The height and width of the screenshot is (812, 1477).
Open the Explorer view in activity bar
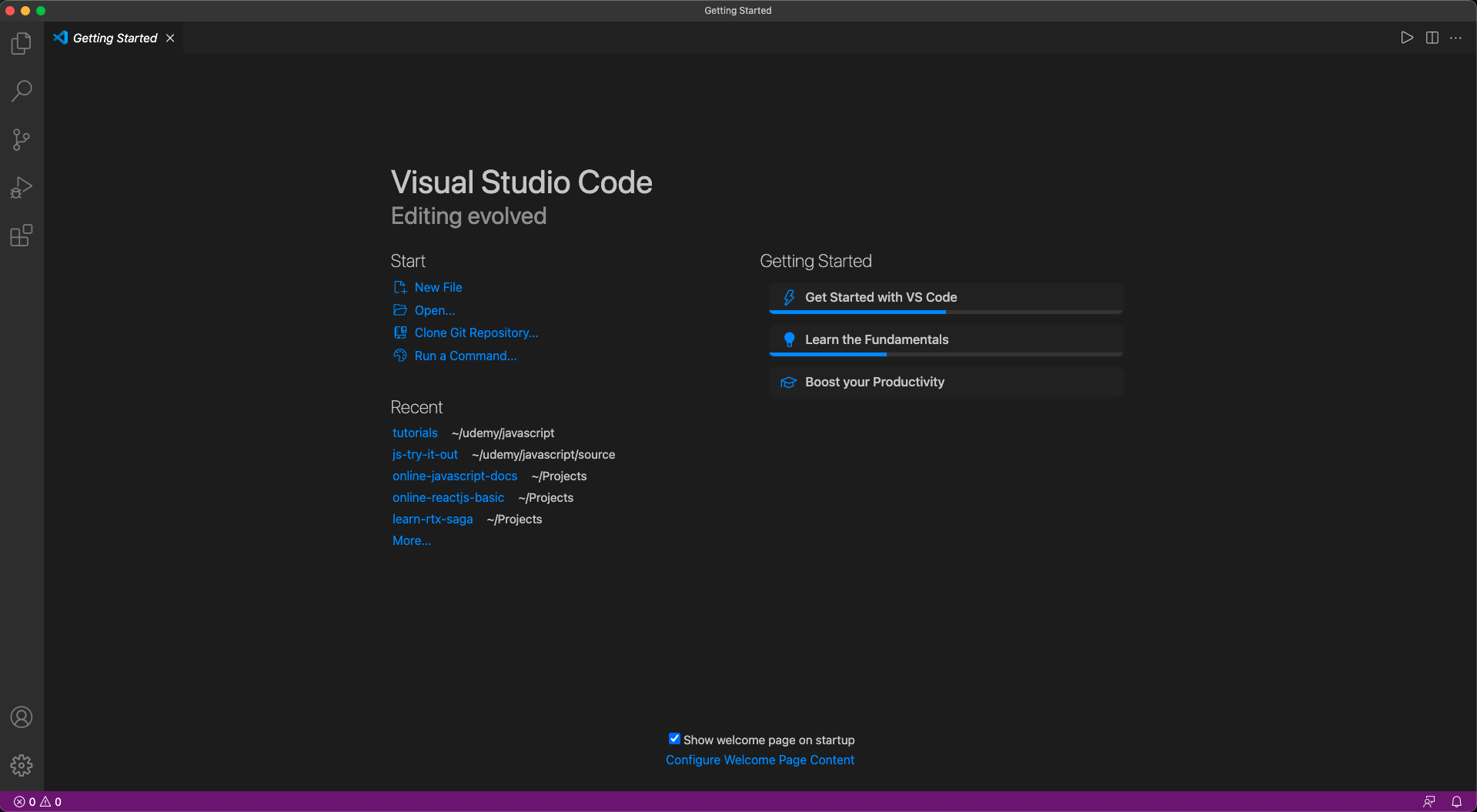coord(22,43)
